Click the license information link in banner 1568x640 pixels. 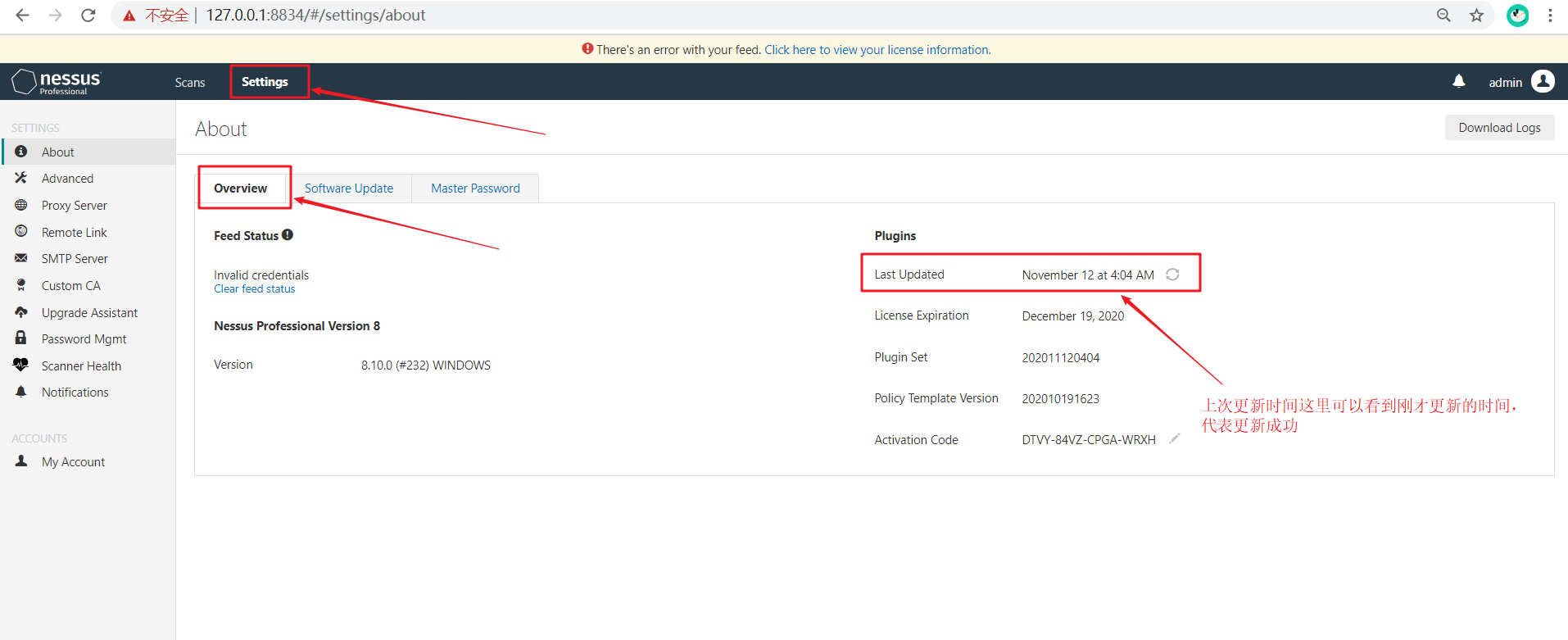click(877, 49)
